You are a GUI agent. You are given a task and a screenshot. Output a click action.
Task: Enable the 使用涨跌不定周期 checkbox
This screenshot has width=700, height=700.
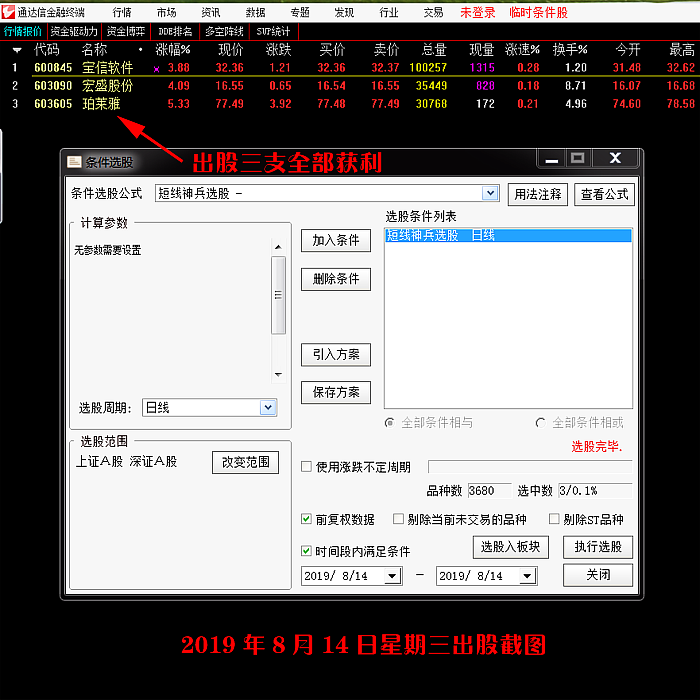pyautogui.click(x=306, y=467)
